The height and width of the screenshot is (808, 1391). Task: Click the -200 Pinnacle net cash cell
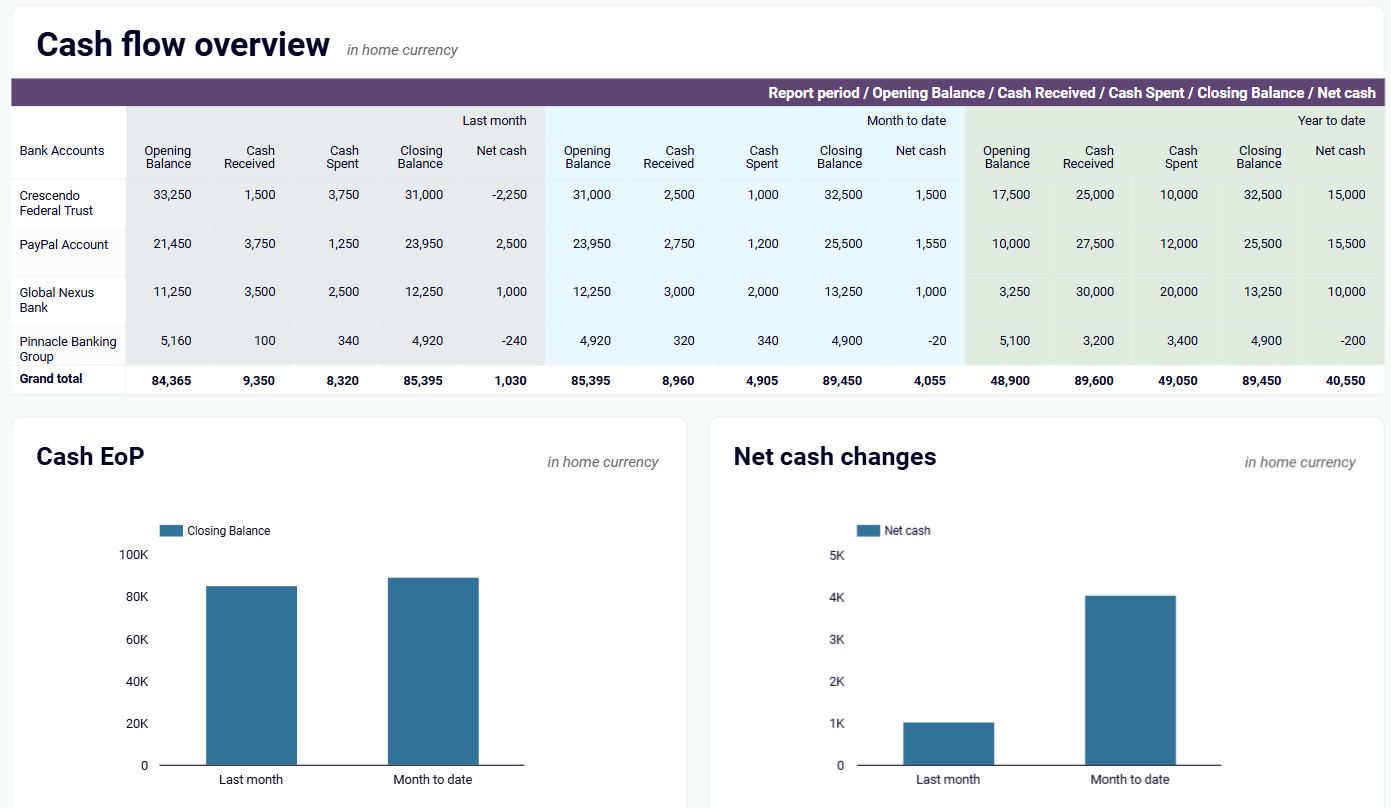[1353, 341]
